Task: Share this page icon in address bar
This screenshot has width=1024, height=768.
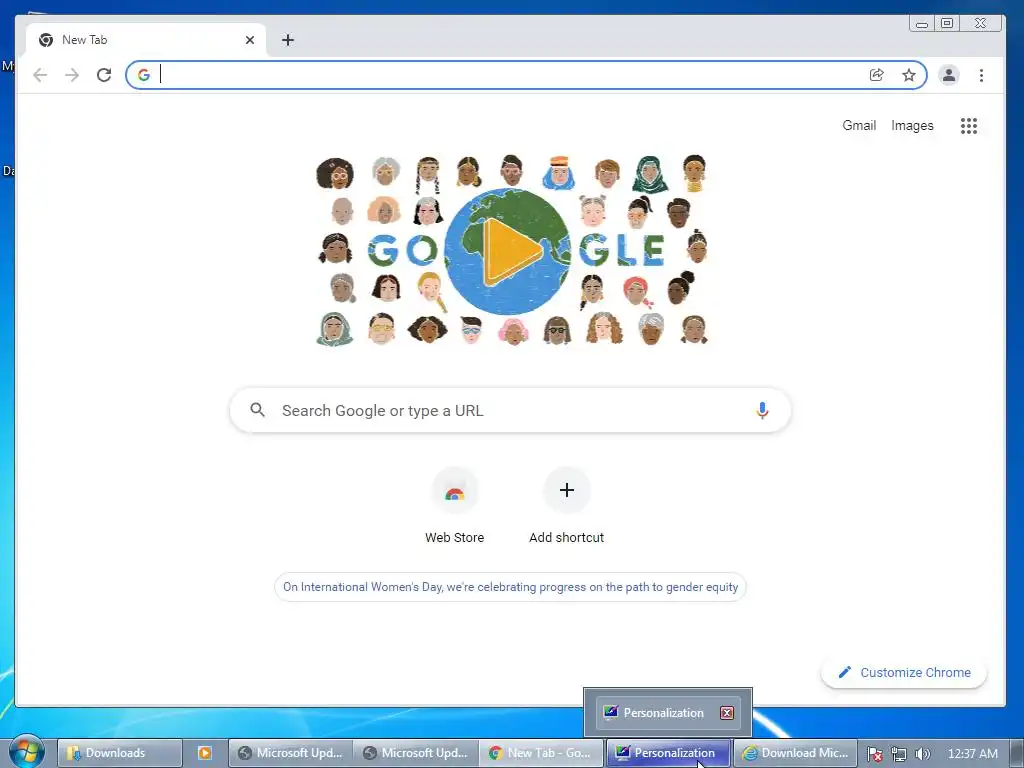Action: (x=876, y=75)
